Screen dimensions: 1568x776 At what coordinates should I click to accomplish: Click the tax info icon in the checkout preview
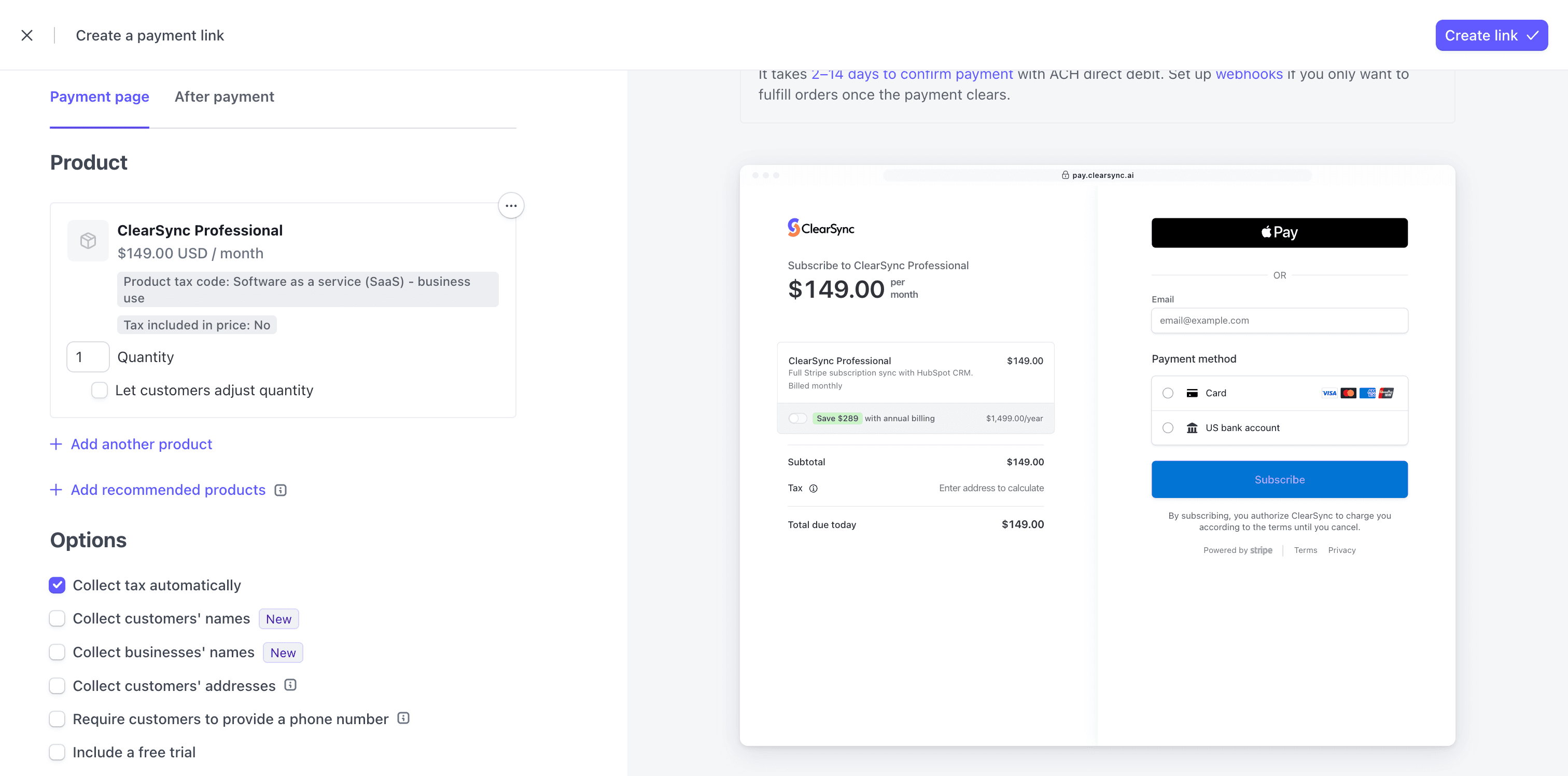815,488
